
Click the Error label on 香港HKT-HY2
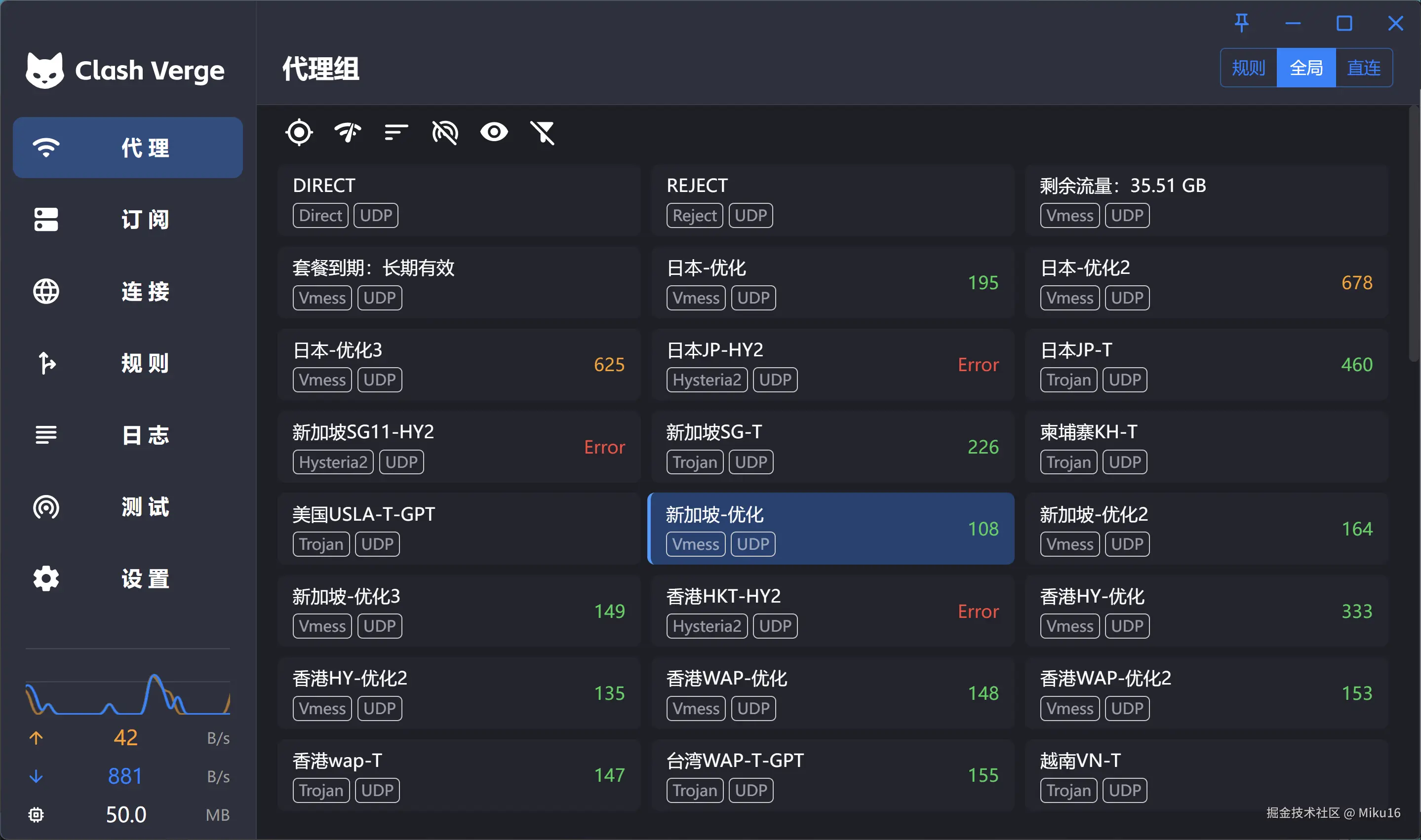coord(978,611)
